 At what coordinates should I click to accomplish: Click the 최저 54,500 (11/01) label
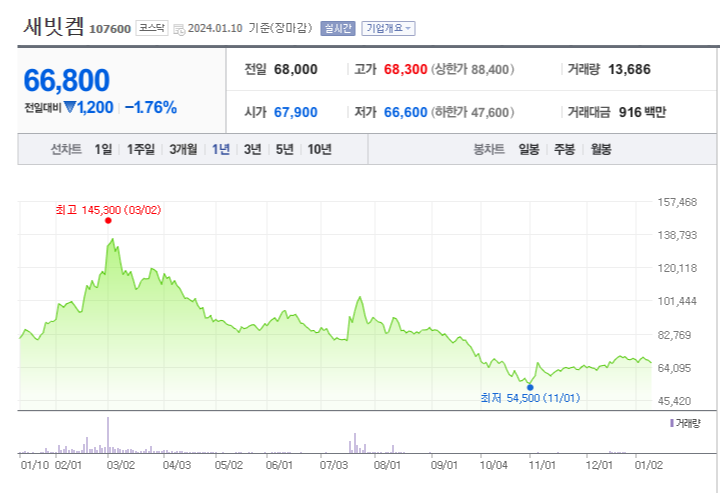tap(530, 398)
